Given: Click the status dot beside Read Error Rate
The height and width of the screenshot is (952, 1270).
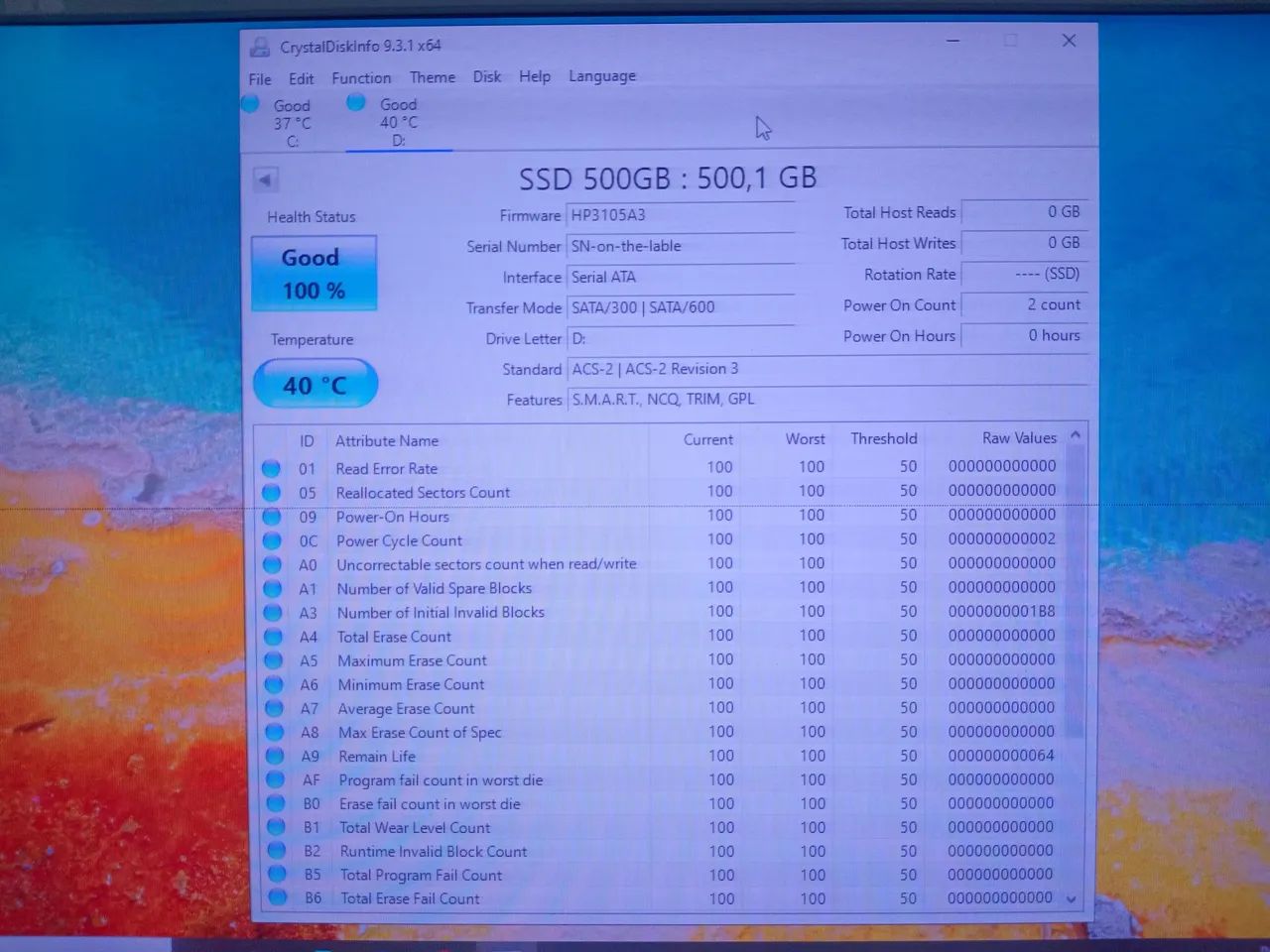Looking at the screenshot, I should point(272,467).
